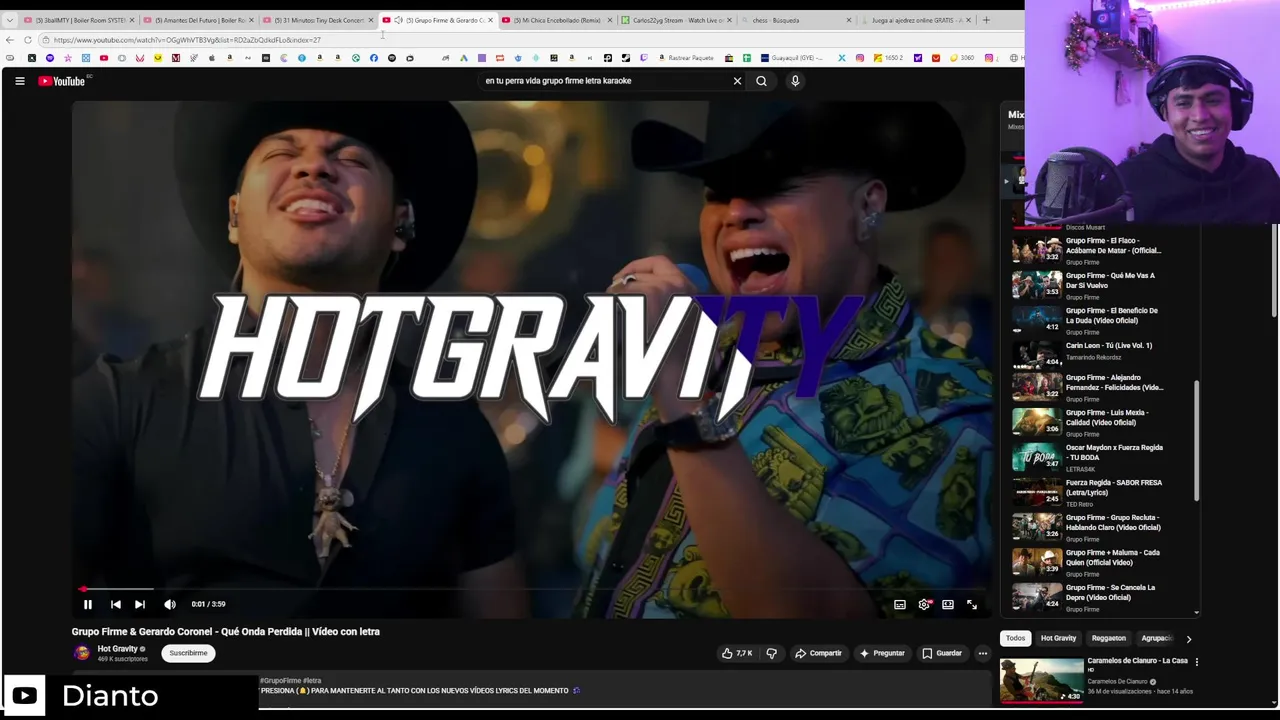The image size is (1280, 720).
Task: Close the Grupo Firme & Gerardo tab
Action: [x=490, y=20]
